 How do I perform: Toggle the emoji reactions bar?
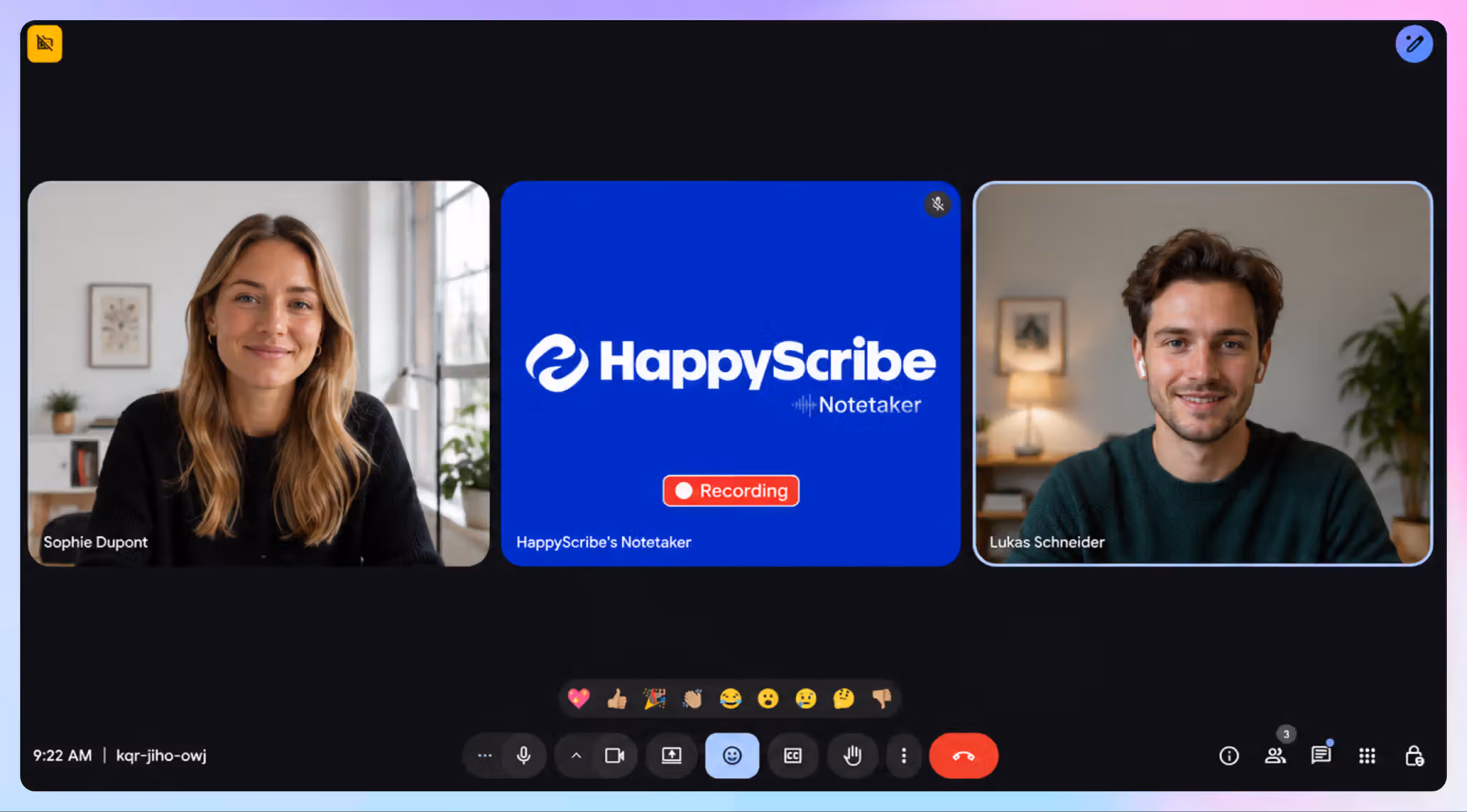[732, 755]
